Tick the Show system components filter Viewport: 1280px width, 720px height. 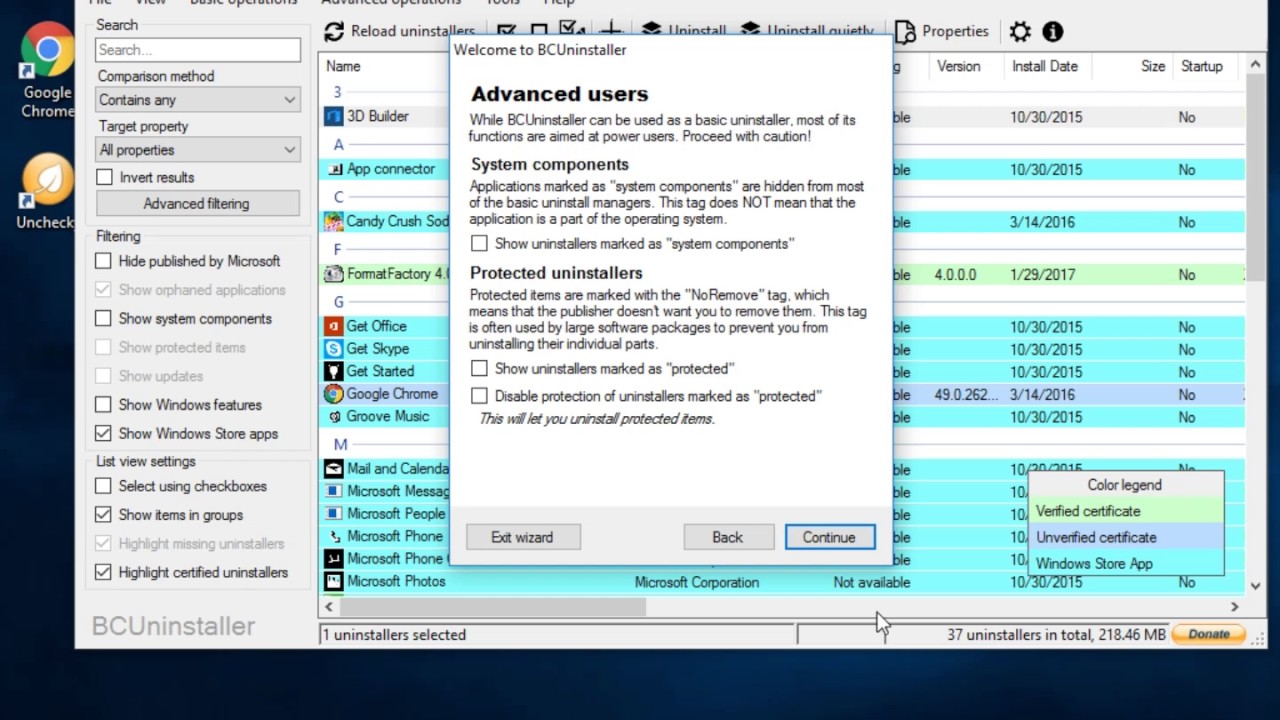tap(103, 319)
